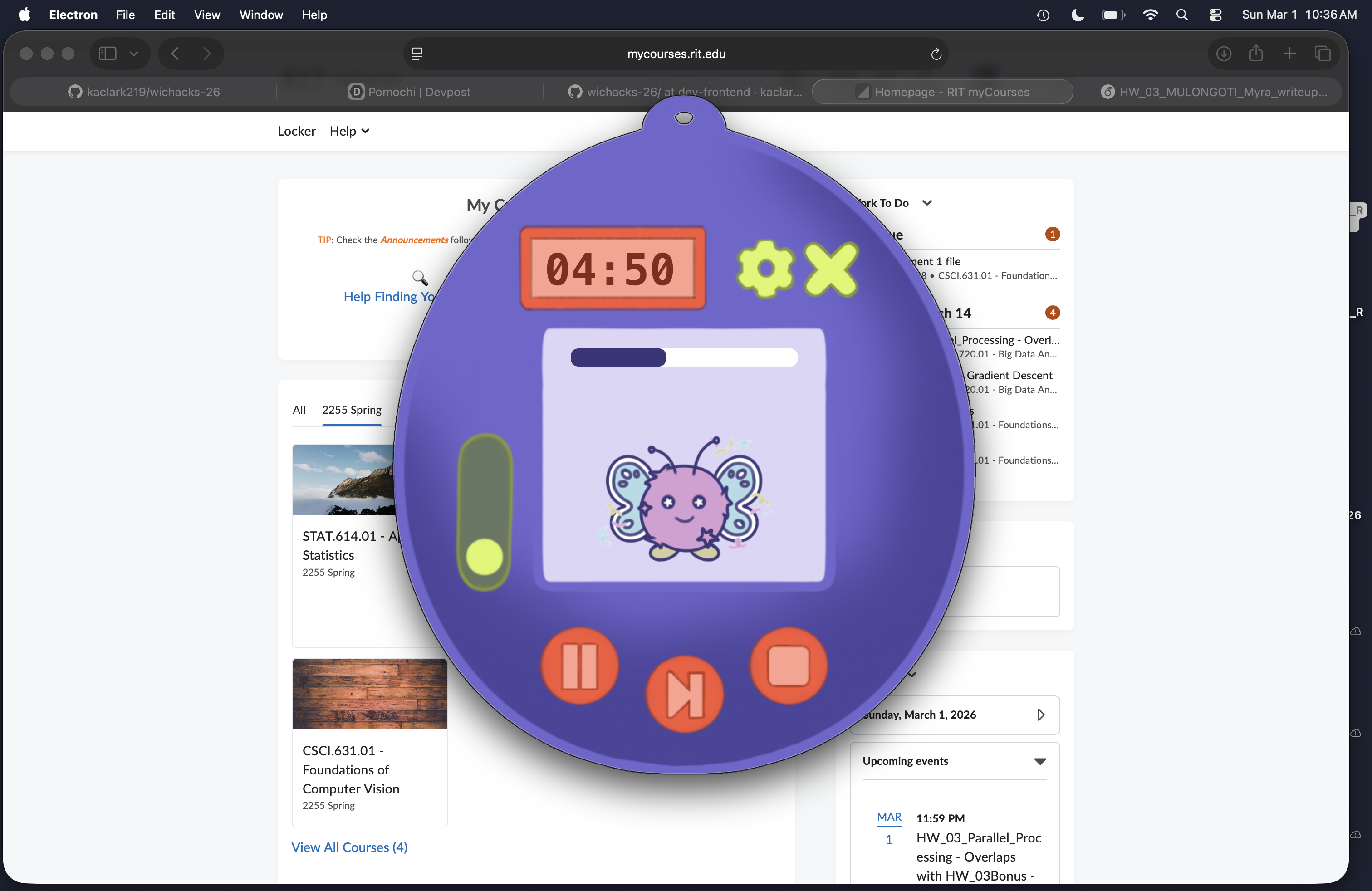Open View All Courses (4) link
The image size is (1372, 891).
coord(349,847)
